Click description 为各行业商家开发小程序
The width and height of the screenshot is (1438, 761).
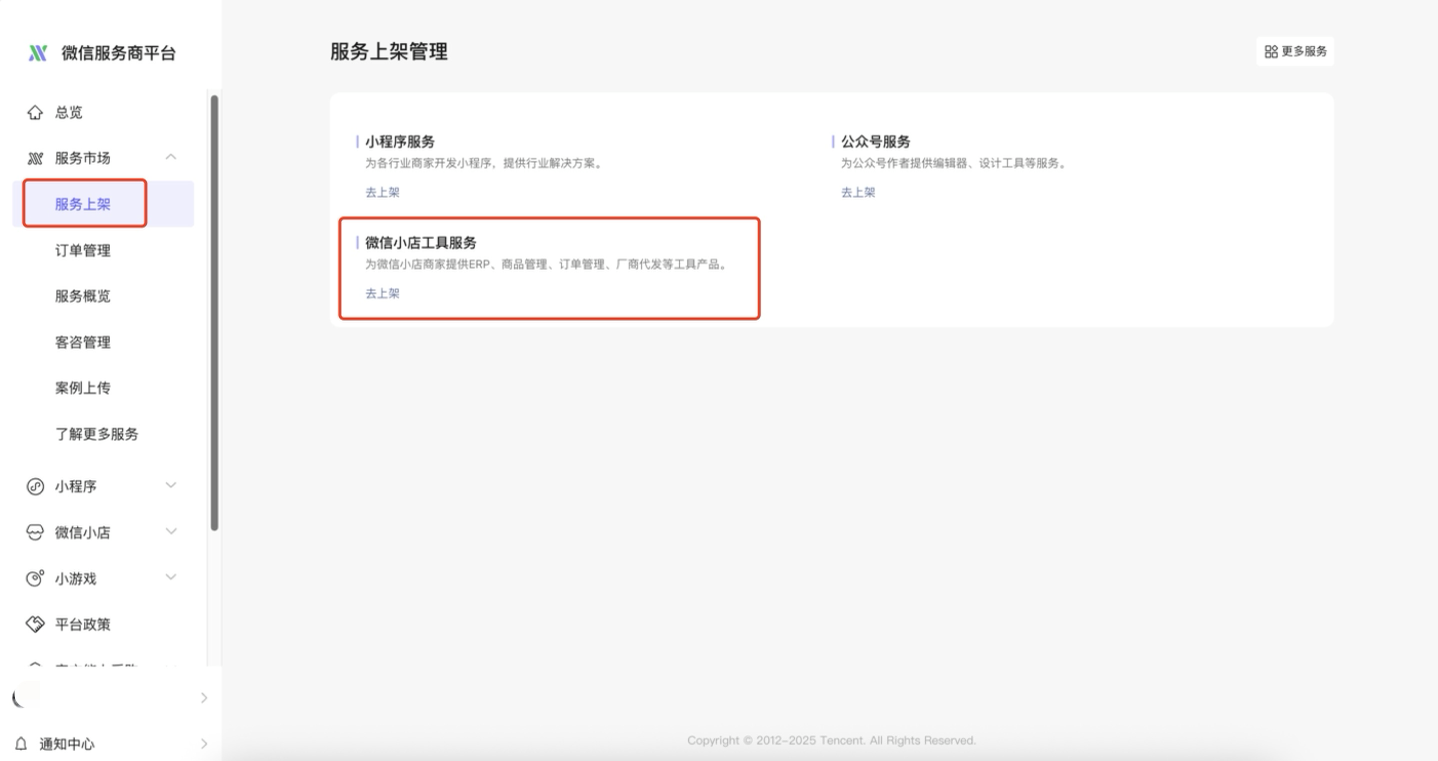pyautogui.click(x=484, y=163)
